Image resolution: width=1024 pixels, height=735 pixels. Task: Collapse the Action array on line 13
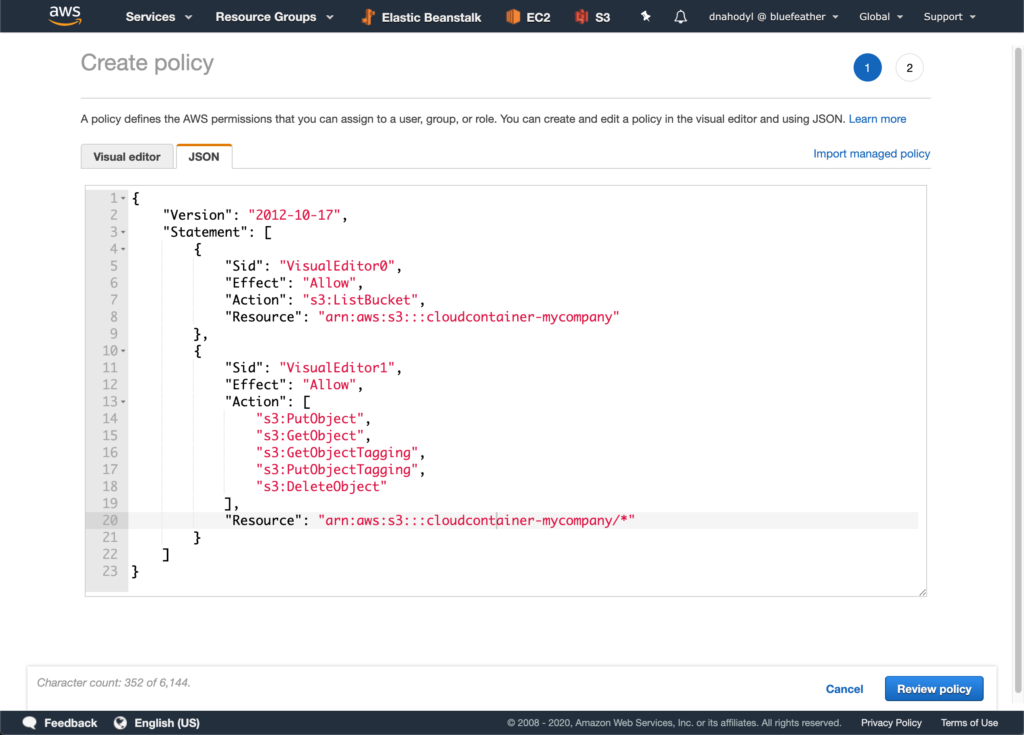click(124, 402)
